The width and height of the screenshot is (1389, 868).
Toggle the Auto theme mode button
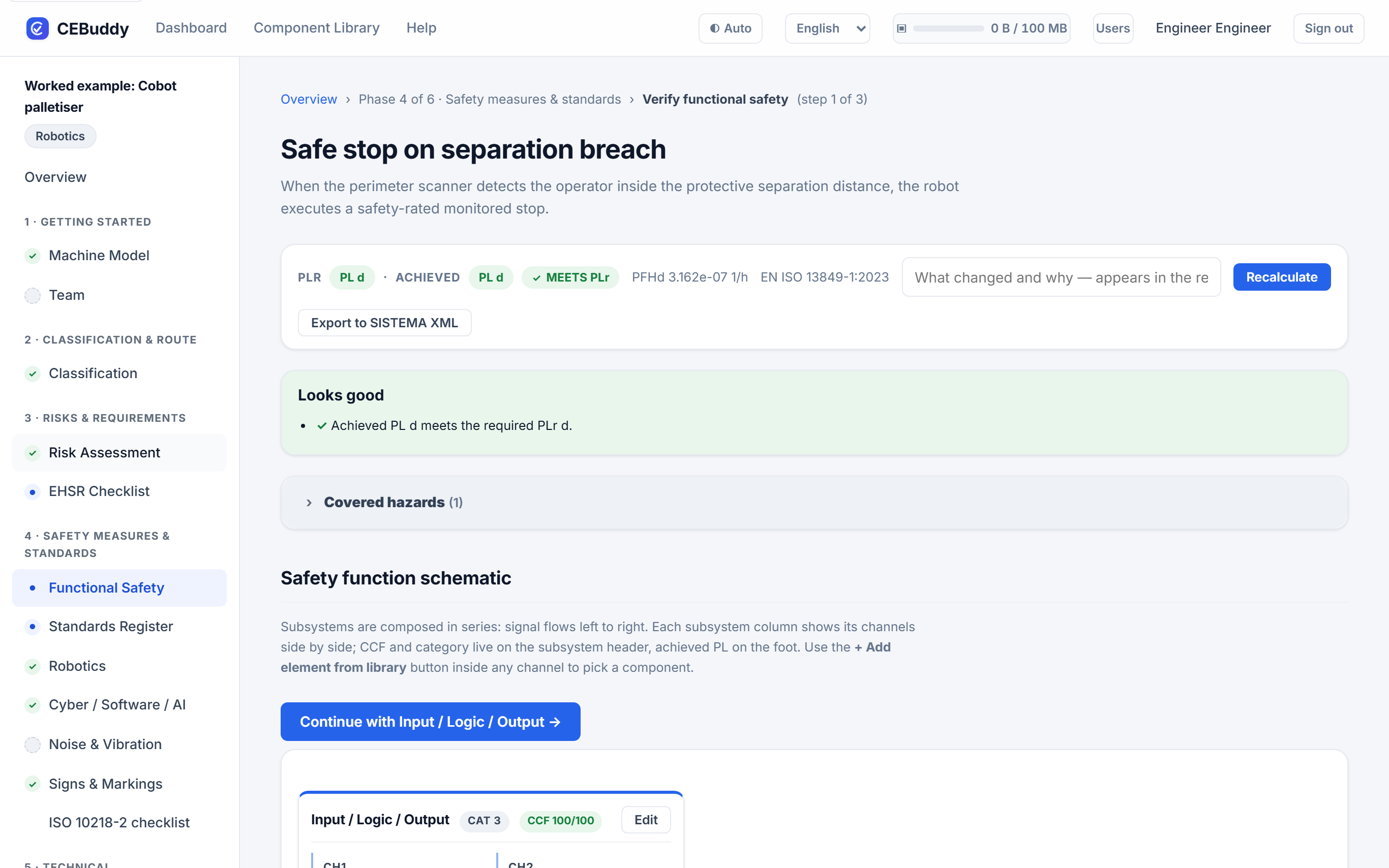(x=731, y=28)
